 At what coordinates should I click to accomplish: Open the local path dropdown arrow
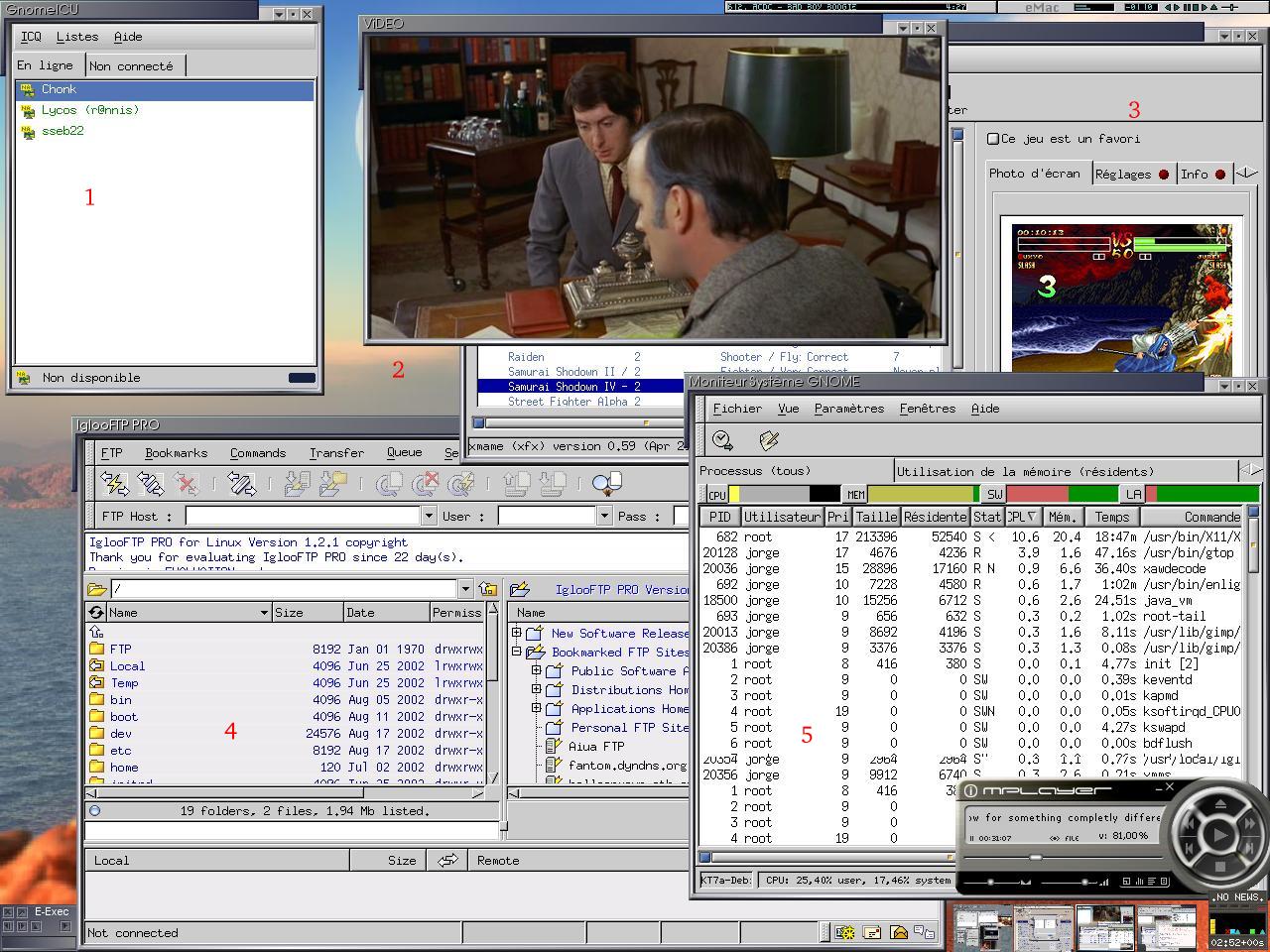(x=465, y=589)
